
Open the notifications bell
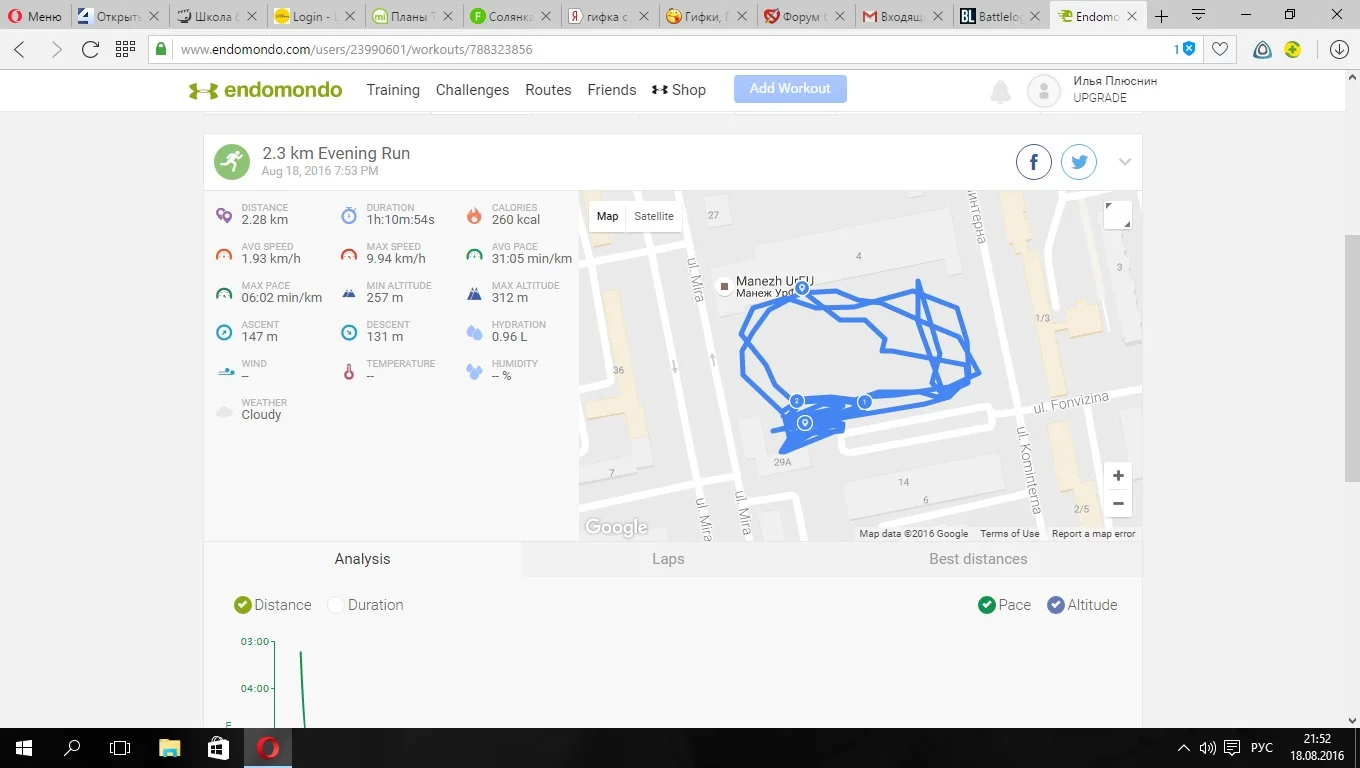click(x=1000, y=93)
